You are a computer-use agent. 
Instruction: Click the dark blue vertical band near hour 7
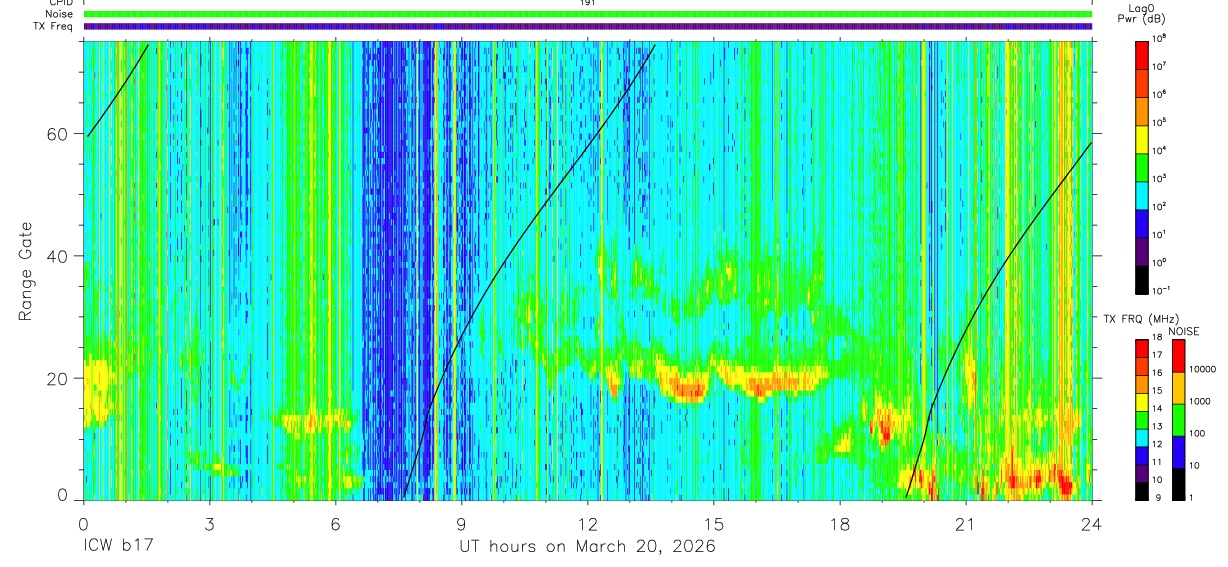pyautogui.click(x=388, y=270)
